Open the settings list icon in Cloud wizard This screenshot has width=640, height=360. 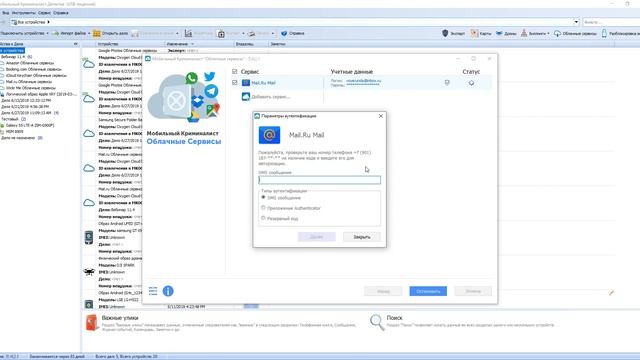point(153,291)
